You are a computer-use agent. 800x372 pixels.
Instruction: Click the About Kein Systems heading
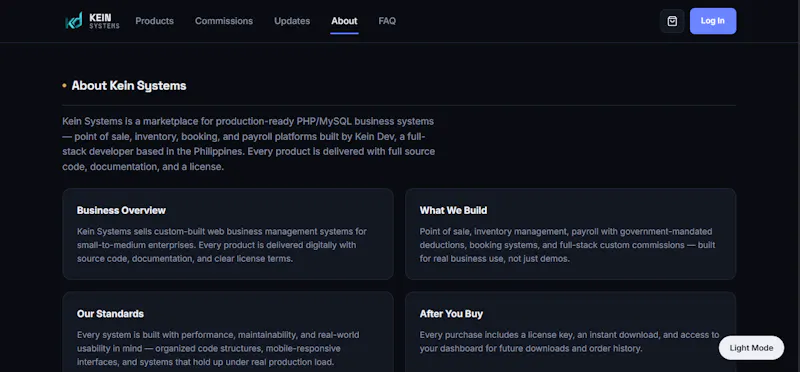pos(129,86)
